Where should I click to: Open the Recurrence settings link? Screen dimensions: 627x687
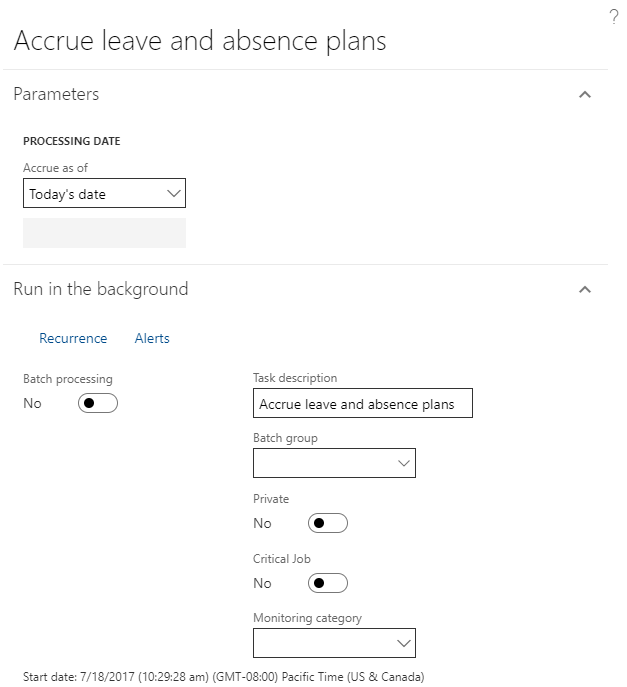tap(73, 338)
